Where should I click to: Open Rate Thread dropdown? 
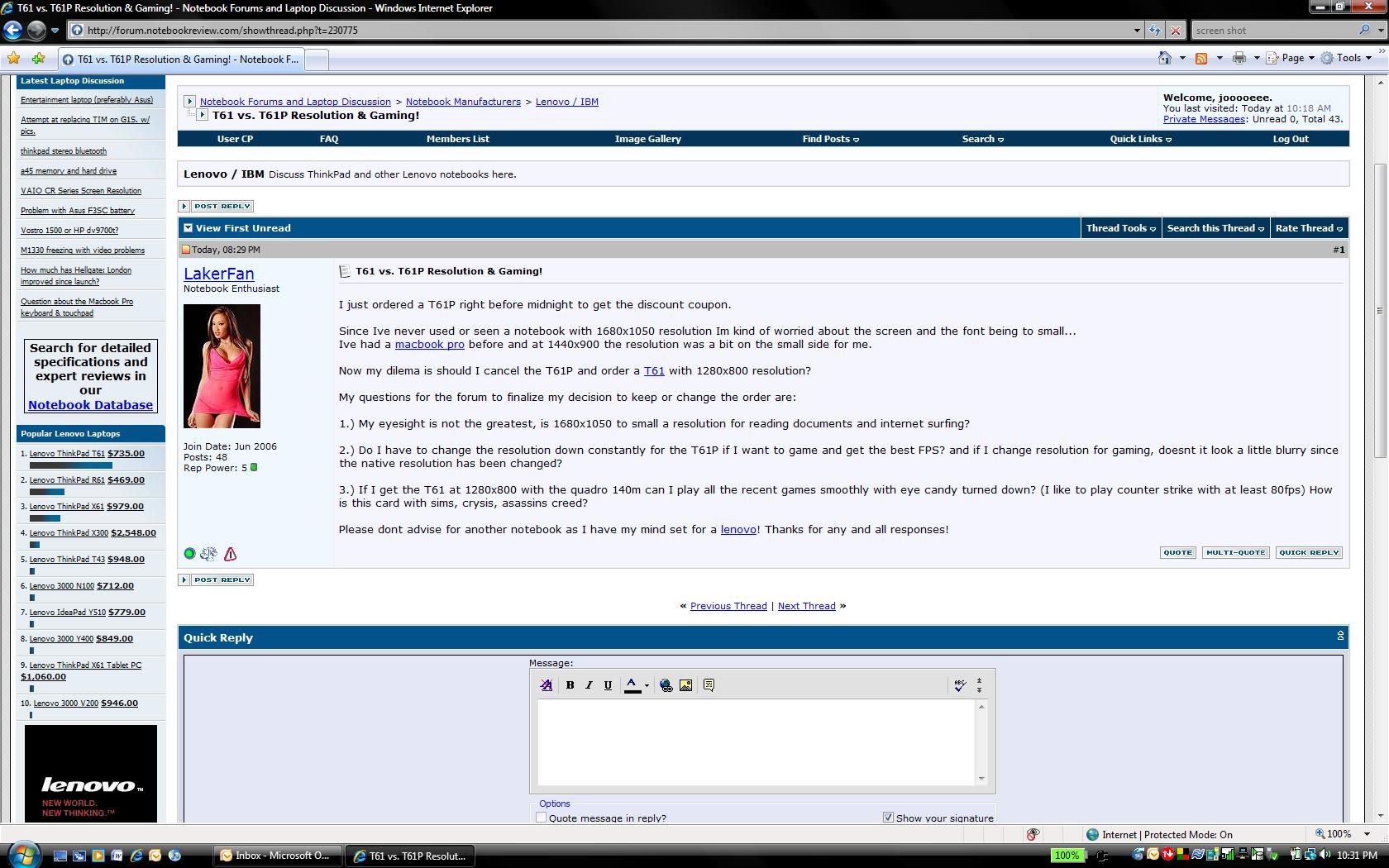1309,228
